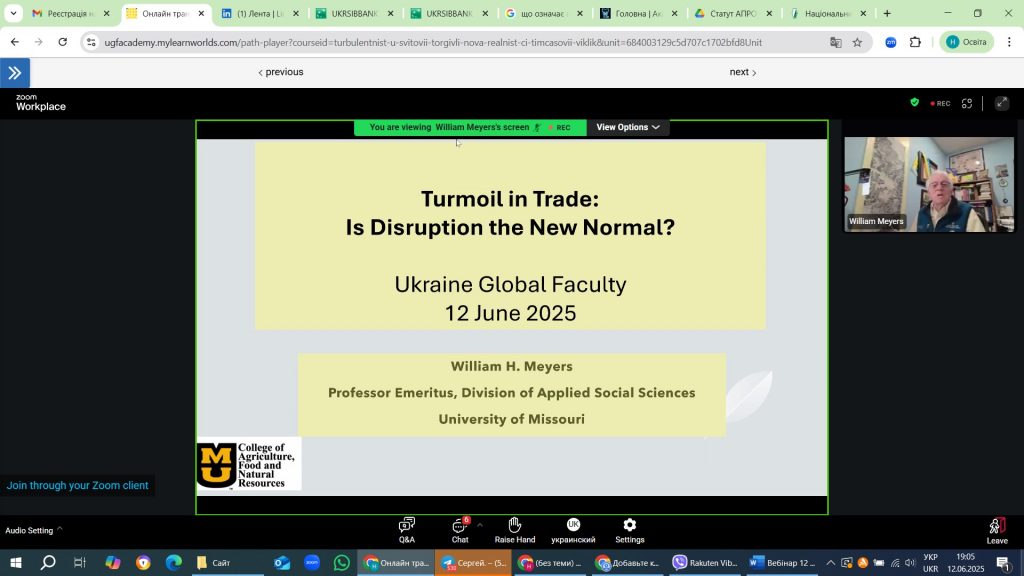Viewport: 1024px width, 576px height.
Task: Click Join through your Zoom client
Action: 77,486
